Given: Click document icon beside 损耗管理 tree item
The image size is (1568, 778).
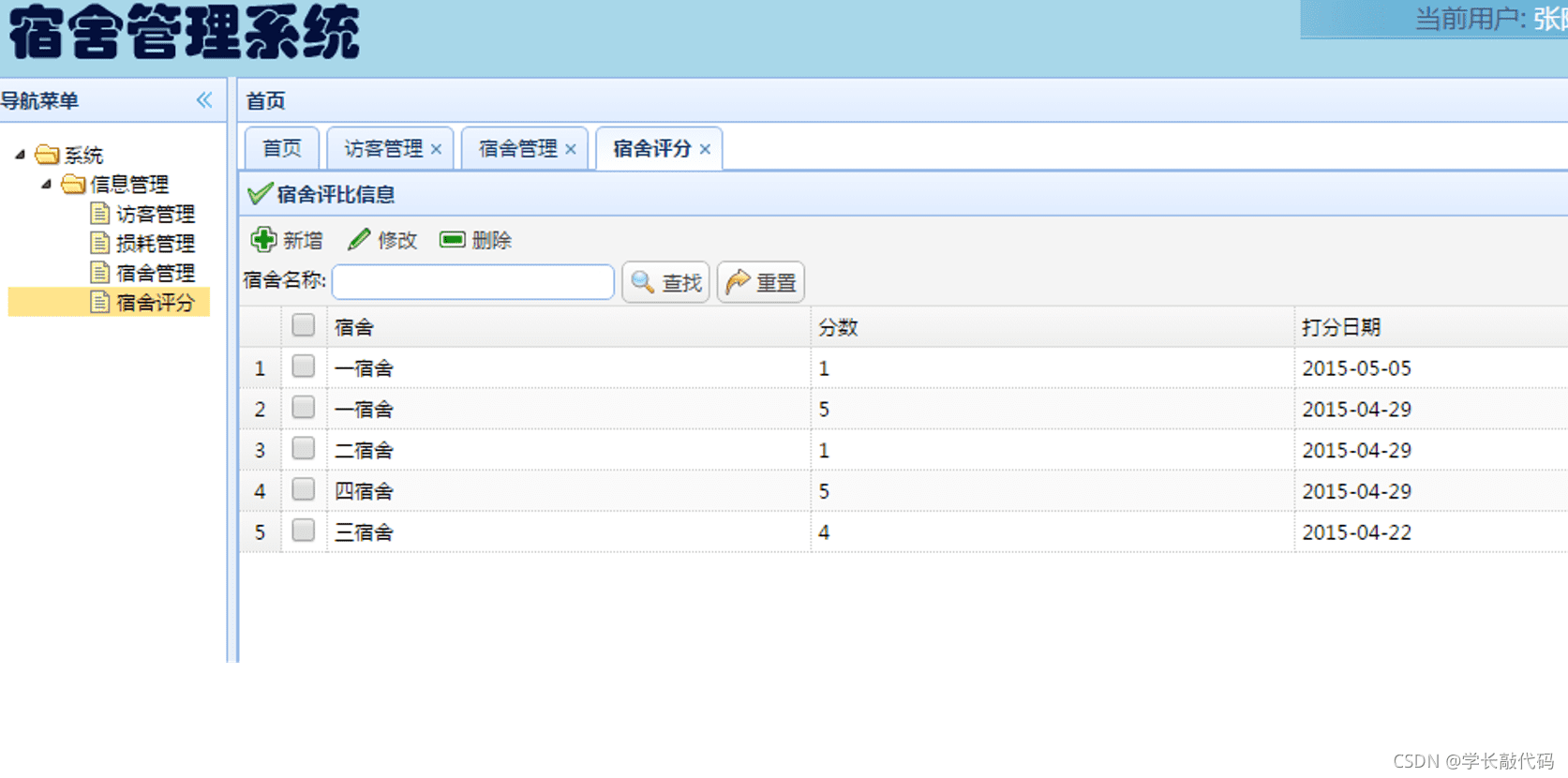Looking at the screenshot, I should tap(99, 244).
